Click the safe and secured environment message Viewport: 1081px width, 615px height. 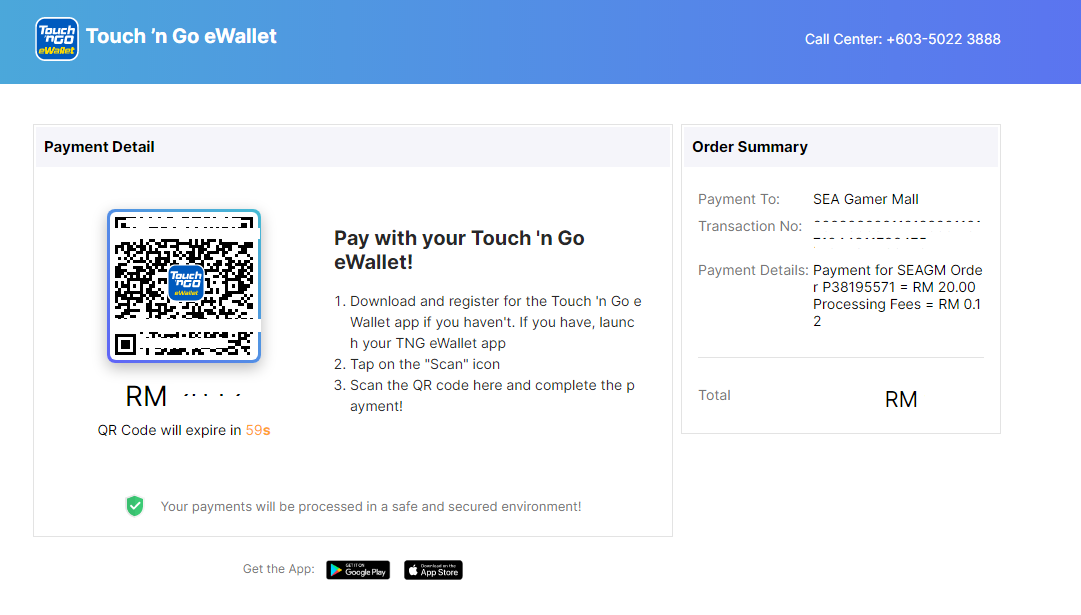coord(371,507)
